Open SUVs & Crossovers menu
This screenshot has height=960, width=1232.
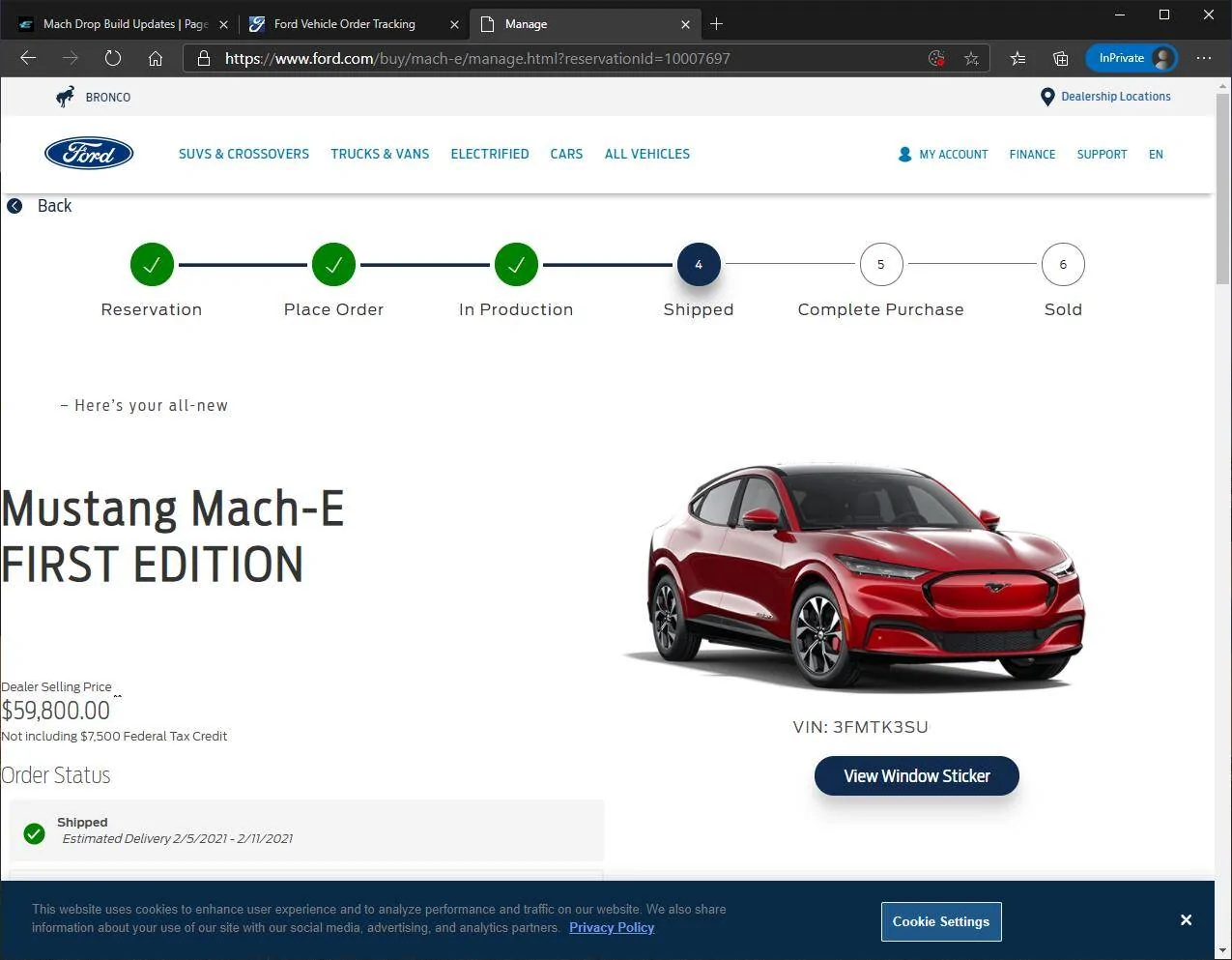[x=244, y=154]
